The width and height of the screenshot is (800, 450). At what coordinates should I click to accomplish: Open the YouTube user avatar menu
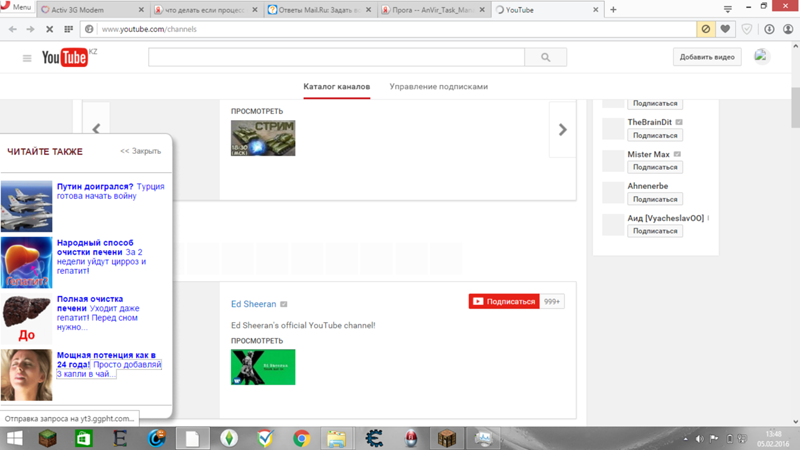[761, 56]
